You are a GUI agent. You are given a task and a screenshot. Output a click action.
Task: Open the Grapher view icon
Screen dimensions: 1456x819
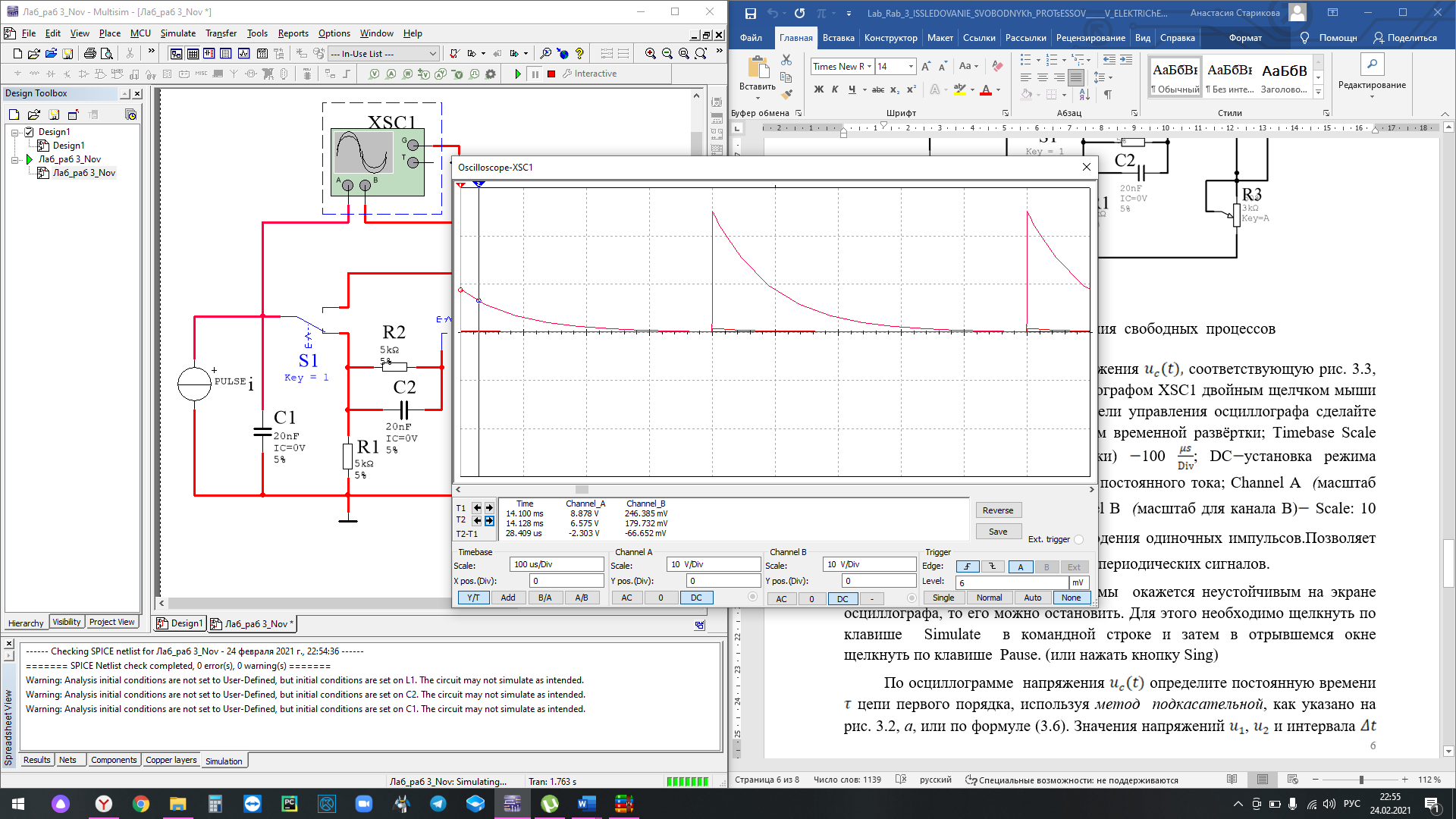point(243,54)
